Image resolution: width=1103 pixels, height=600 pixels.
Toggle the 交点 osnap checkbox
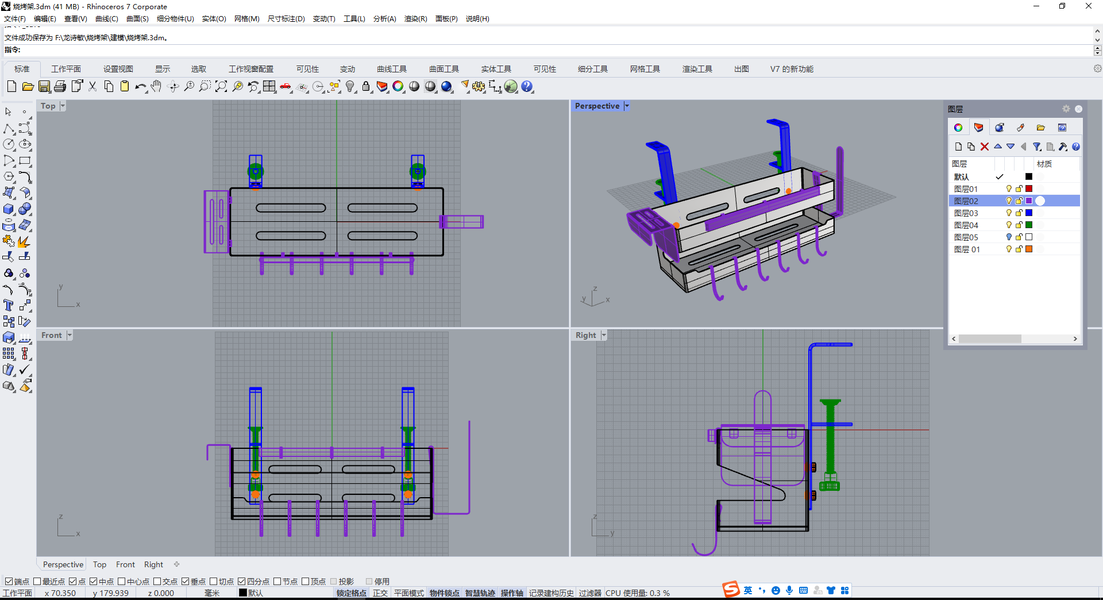point(157,581)
